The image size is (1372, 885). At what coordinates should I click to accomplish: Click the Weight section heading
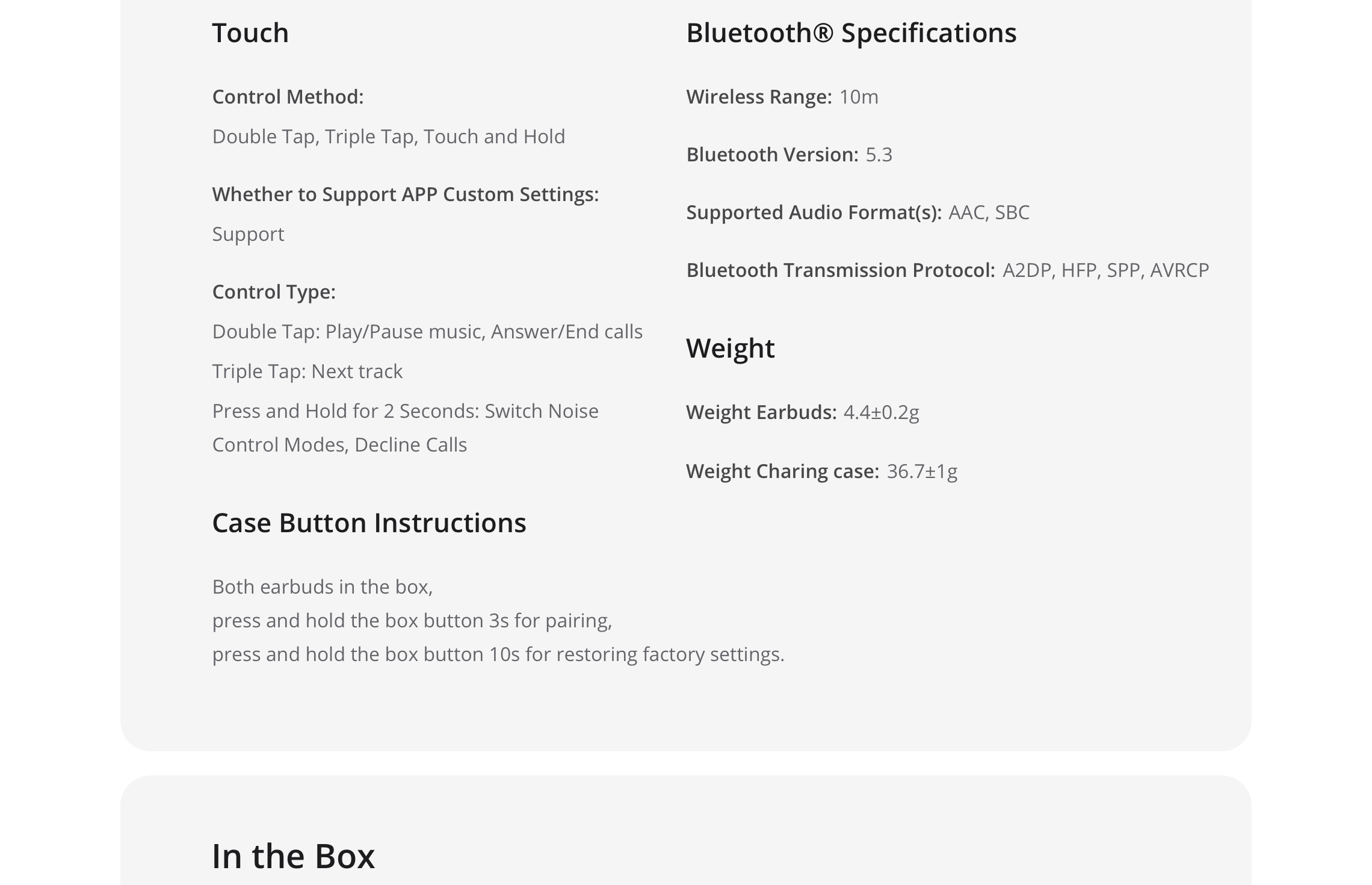730,349
